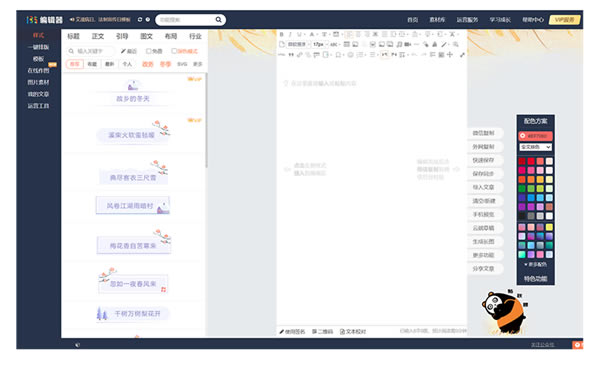
Task: Pick the bright green color swatch
Action: point(531,188)
